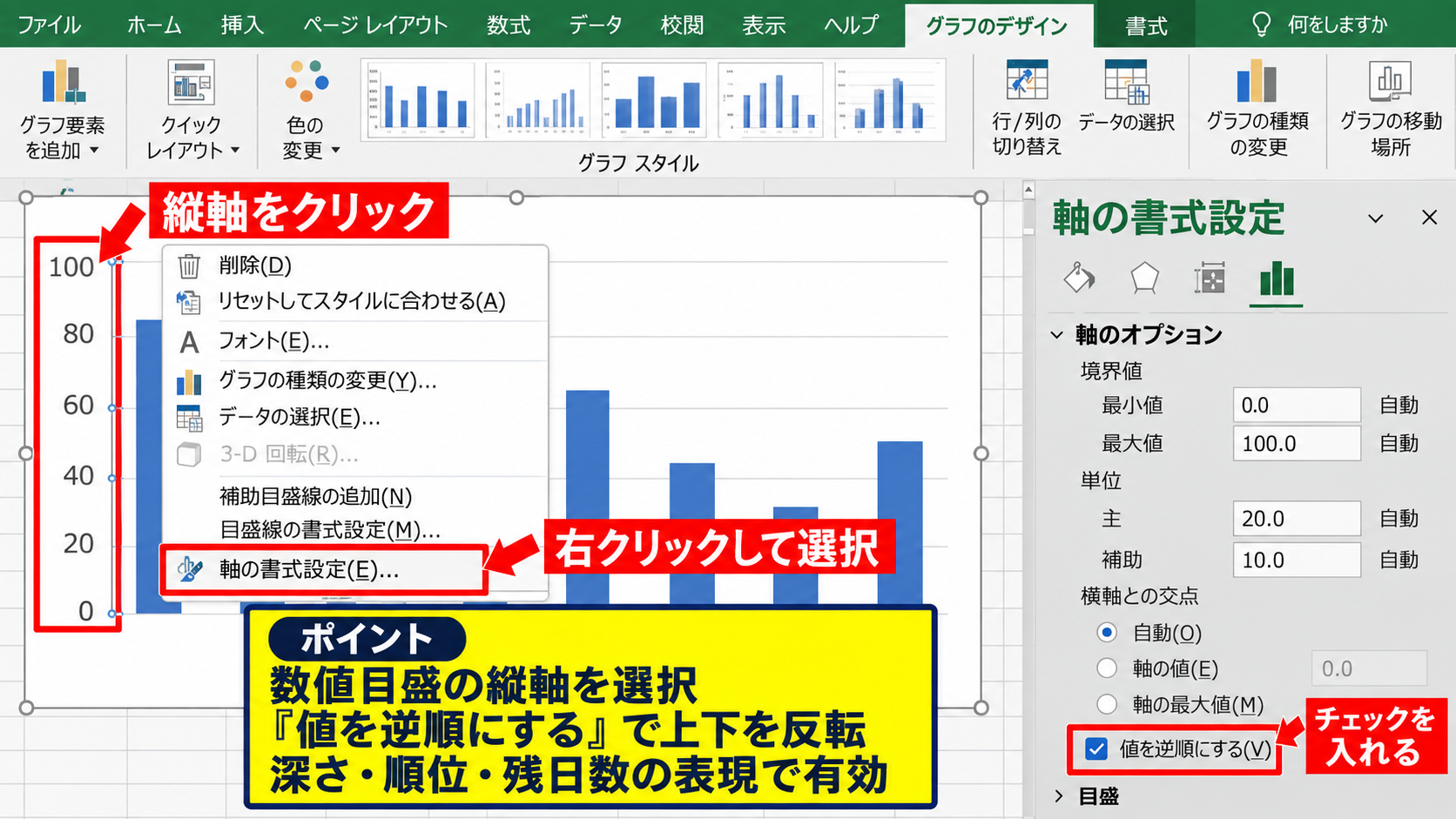Click the font A icon in context menu
This screenshot has width=1456, height=819.
189,342
